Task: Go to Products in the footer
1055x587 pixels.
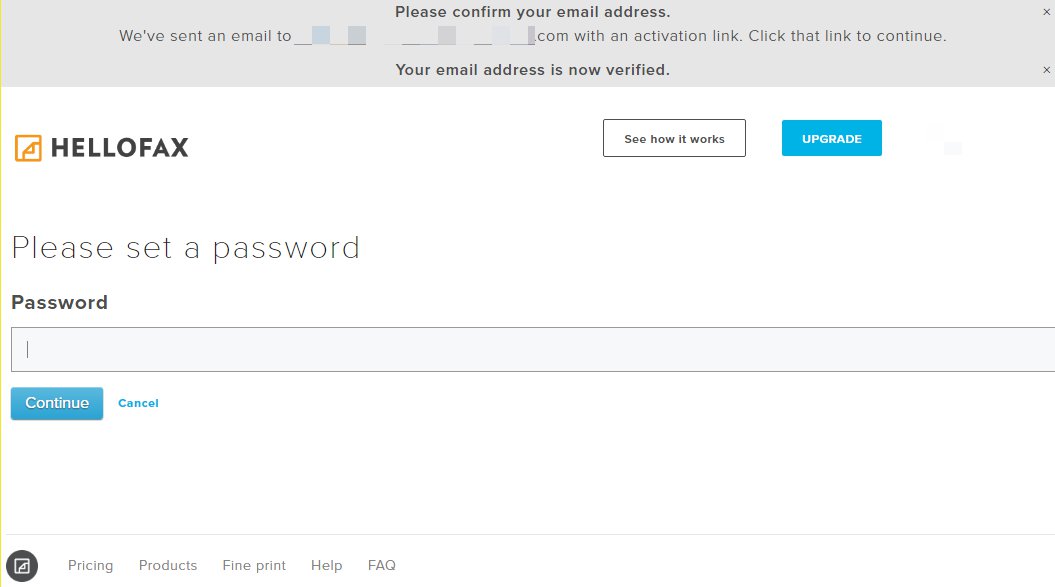Action: click(168, 565)
